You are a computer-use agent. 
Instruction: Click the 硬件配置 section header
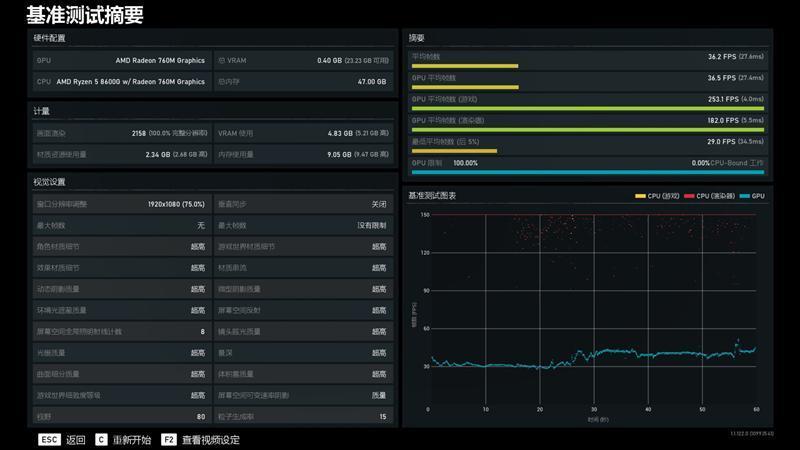pyautogui.click(x=51, y=38)
